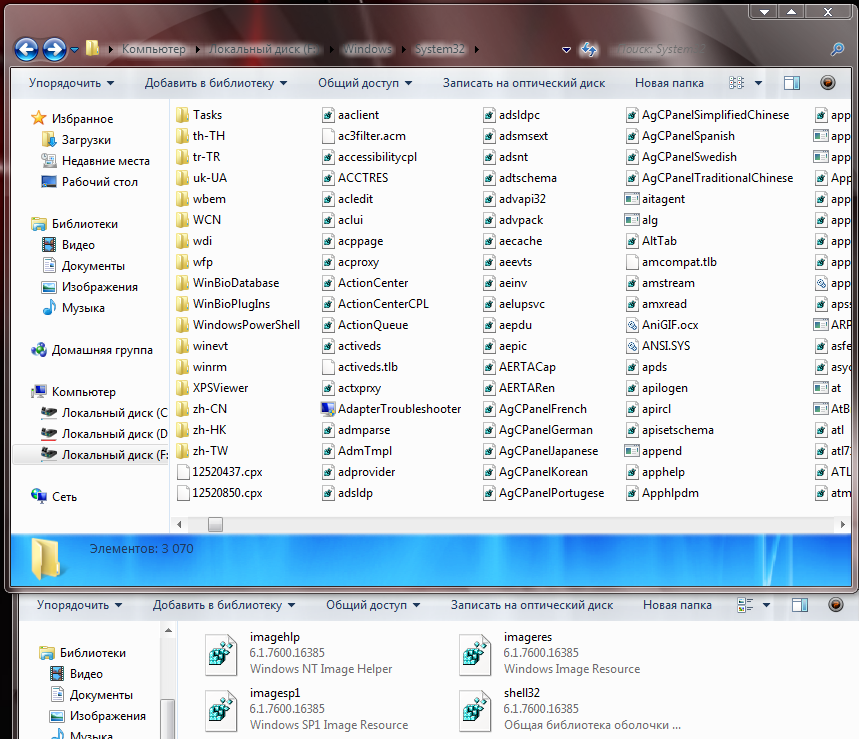Select the amcompat.tlb file
The height and width of the screenshot is (739, 859).
pos(671,262)
